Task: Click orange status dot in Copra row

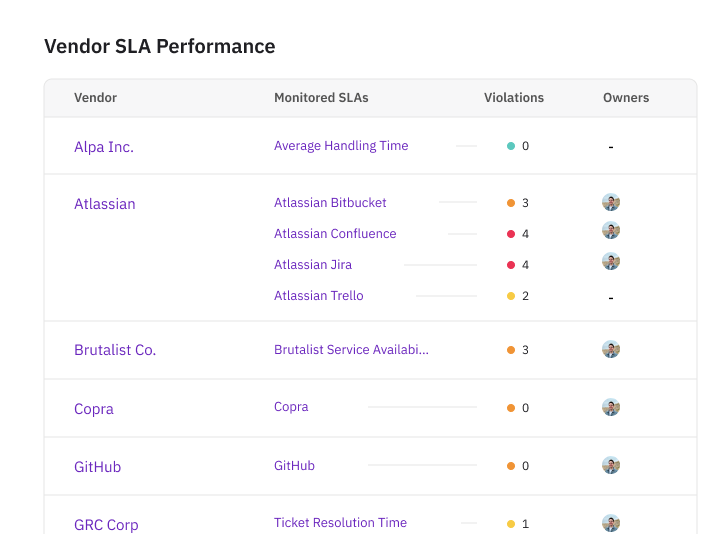Action: point(511,408)
